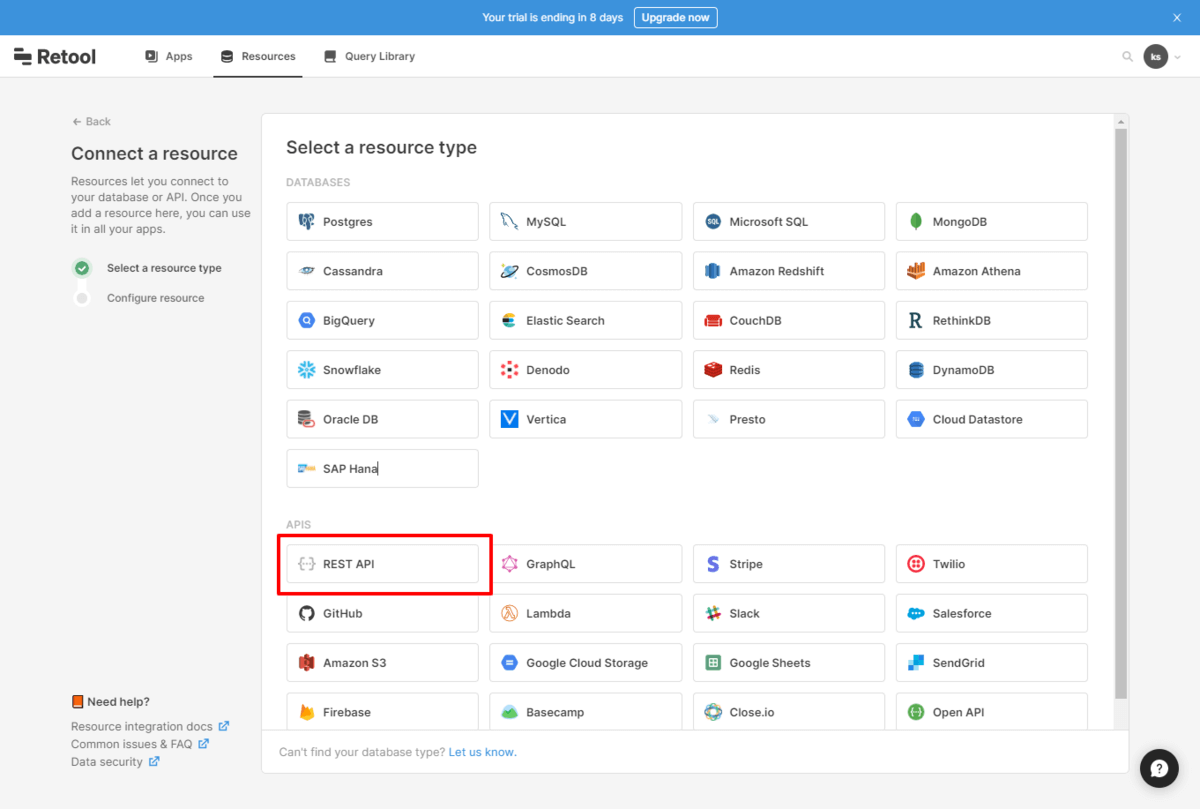
Task: Select Google Cloud Storage resource
Action: [x=585, y=663]
